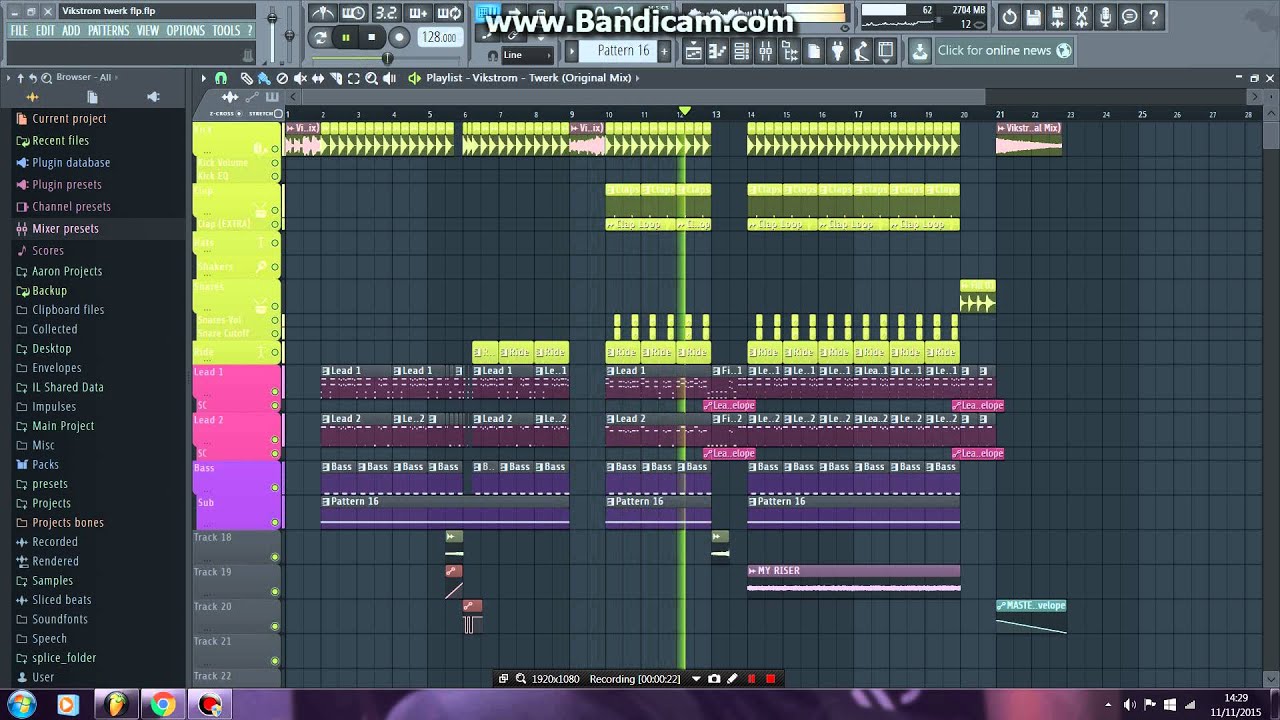
Task: Expand the Packs folder in browser
Action: (45, 464)
